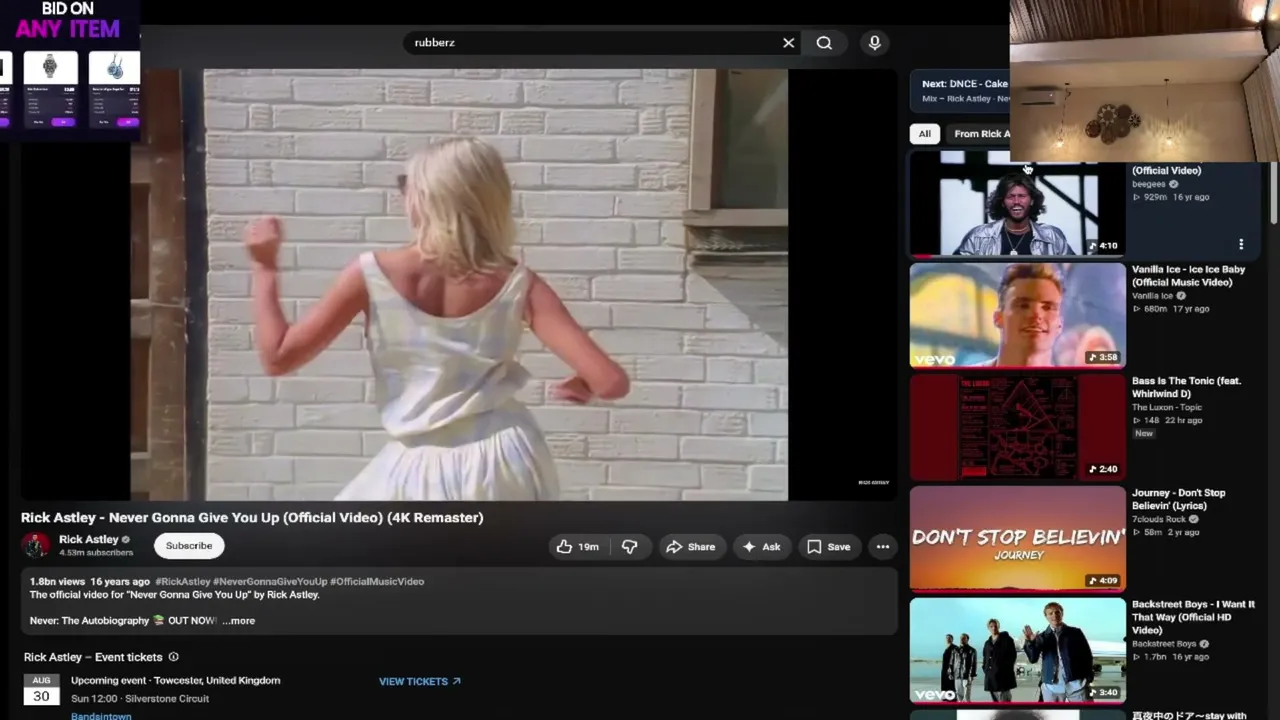The image size is (1280, 720).
Task: Open the Backstreet Boys video thumbnail
Action: click(x=1018, y=651)
